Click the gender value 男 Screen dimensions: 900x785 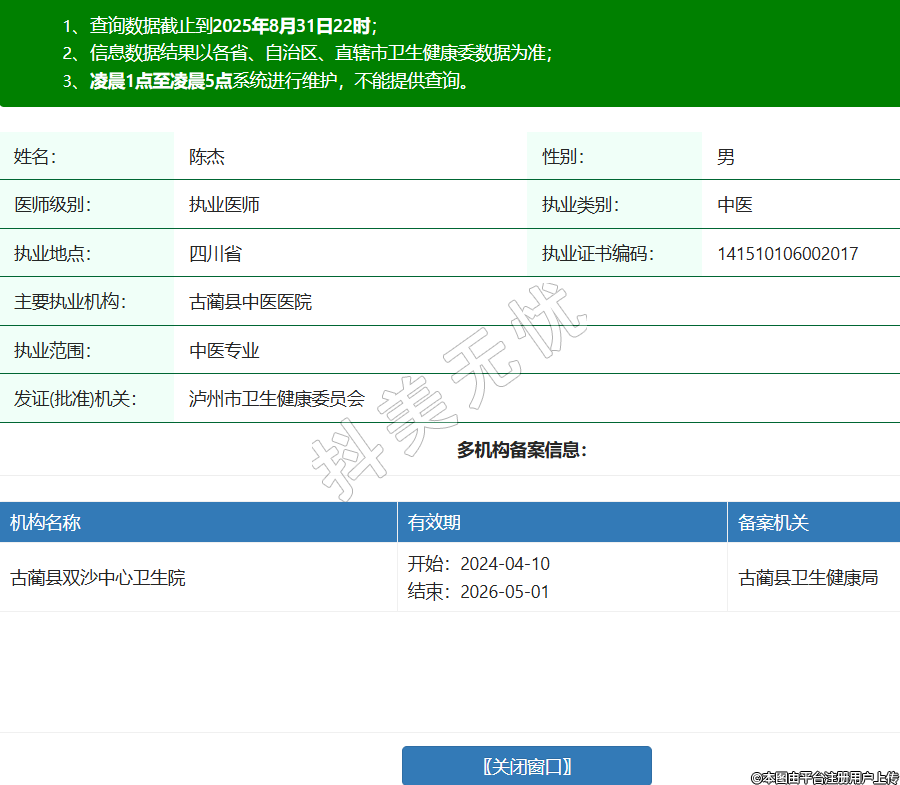click(726, 157)
